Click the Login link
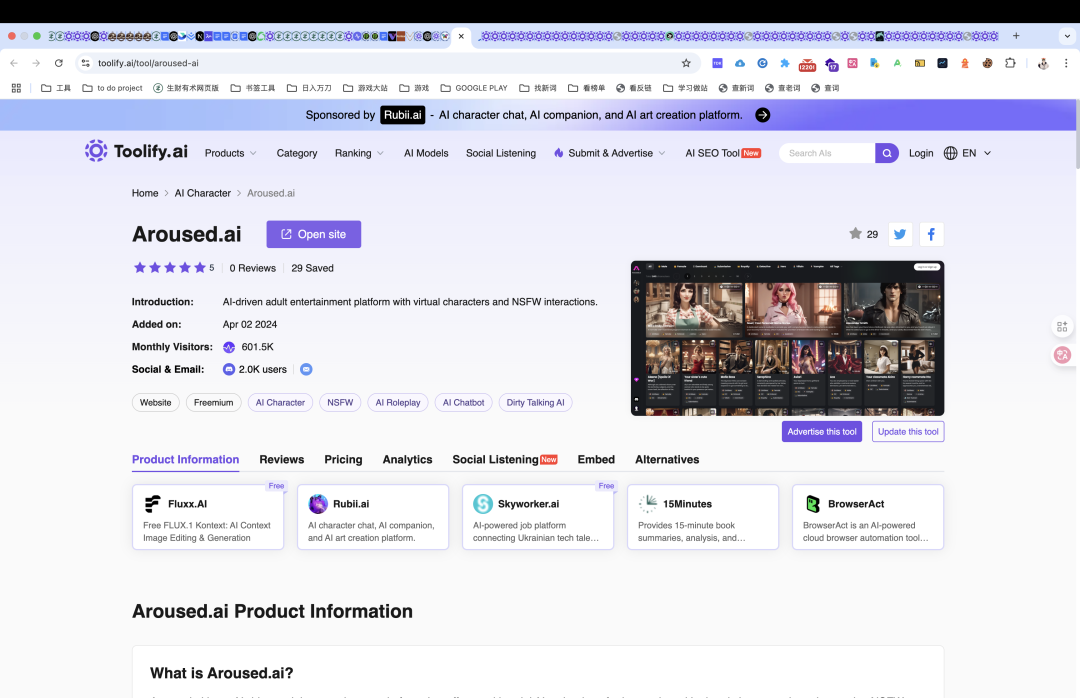 (921, 153)
